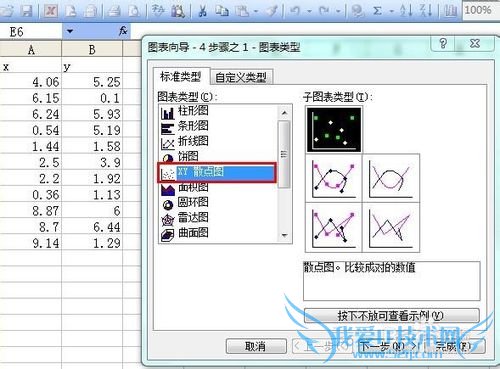Click the Insert Hyperlink globe icon

click(358, 11)
